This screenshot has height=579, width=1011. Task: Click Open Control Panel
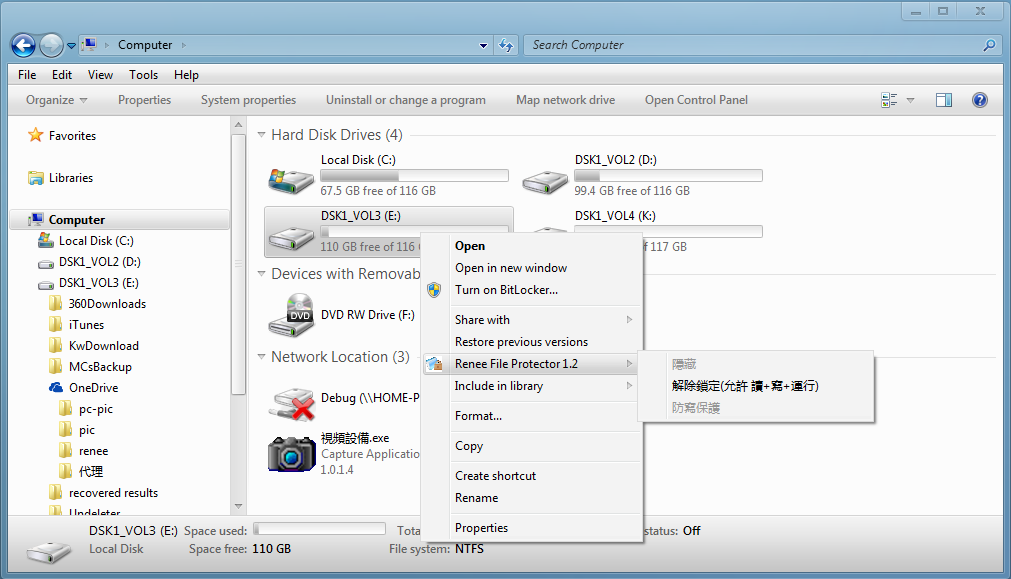tap(696, 100)
